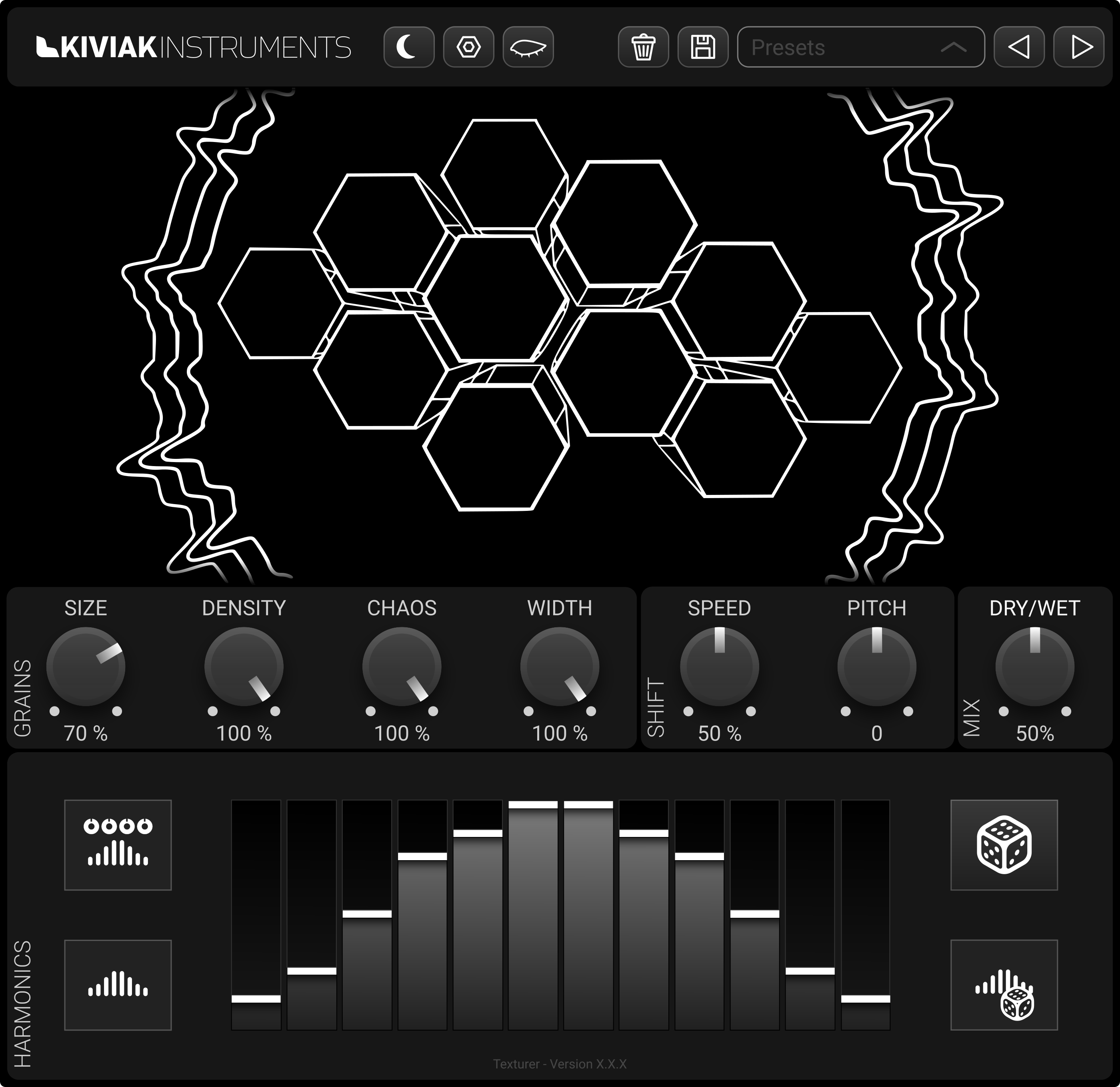The height and width of the screenshot is (1087, 1120).
Task: Randomize everything with the dice icon
Action: pos(1004,845)
